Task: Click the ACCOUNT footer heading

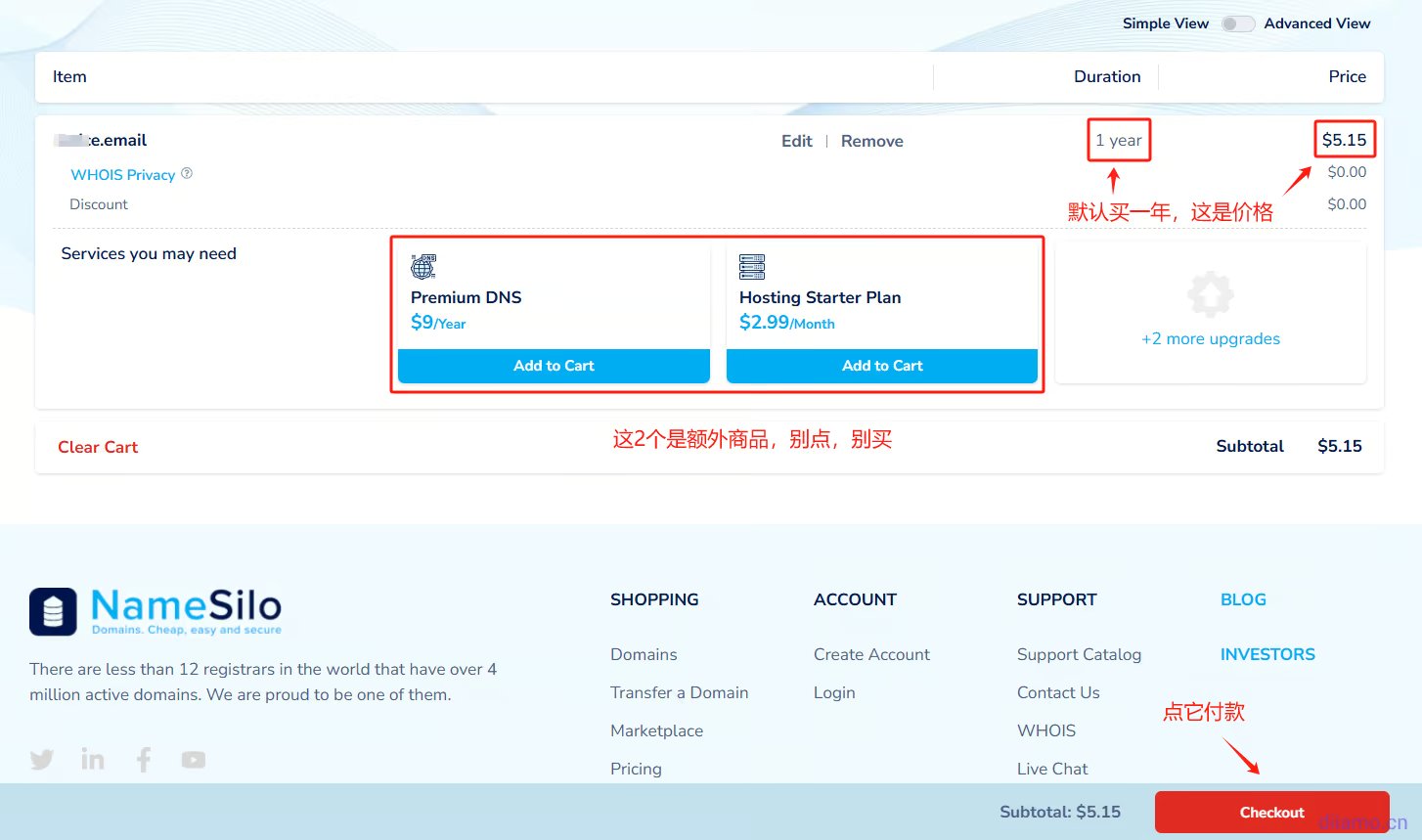Action: pyautogui.click(x=855, y=599)
